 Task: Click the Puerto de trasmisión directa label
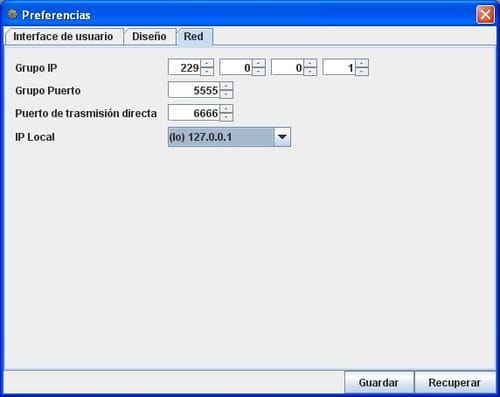tap(86, 113)
